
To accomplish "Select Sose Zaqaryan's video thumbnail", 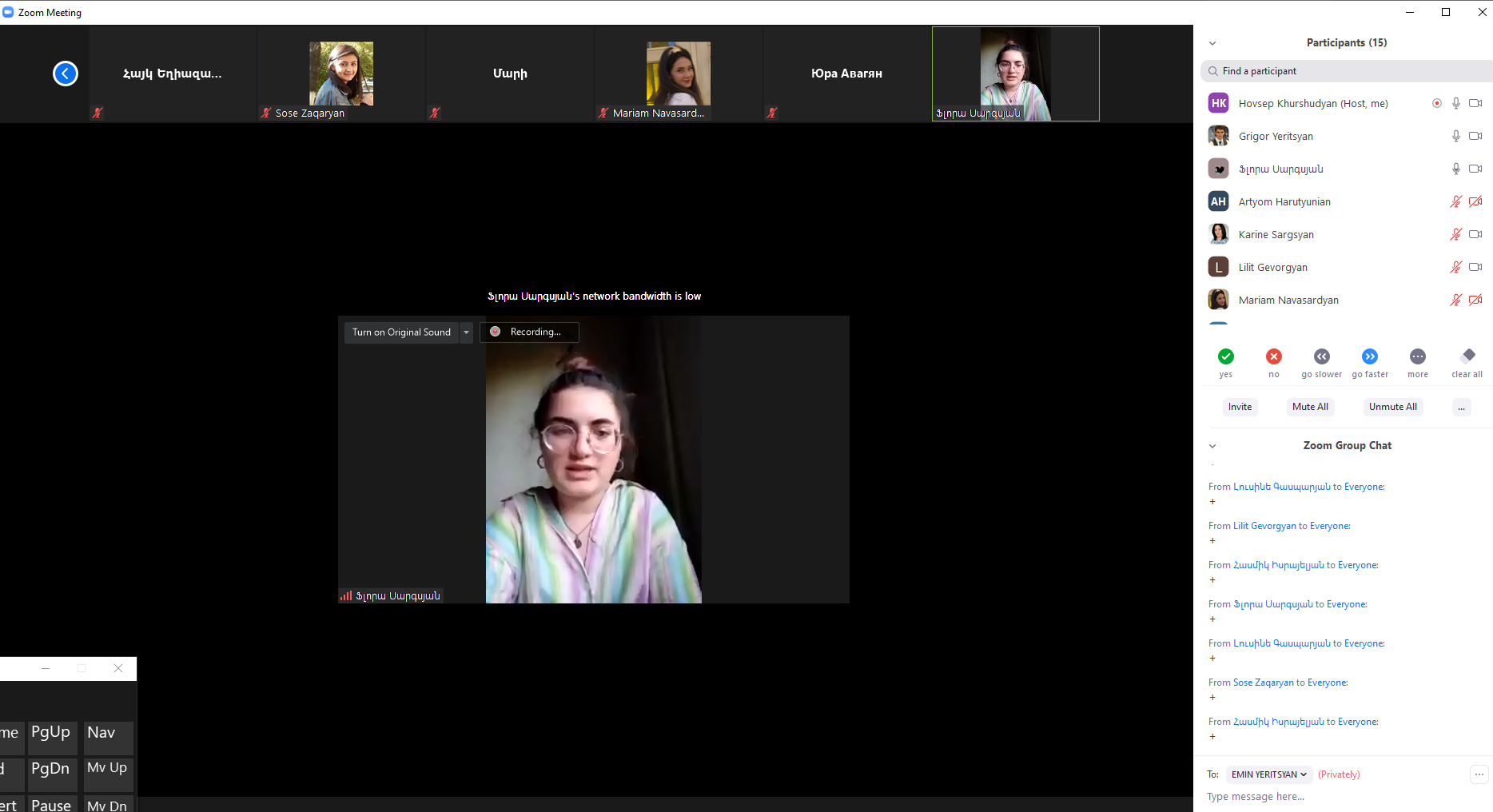I will click(341, 74).
